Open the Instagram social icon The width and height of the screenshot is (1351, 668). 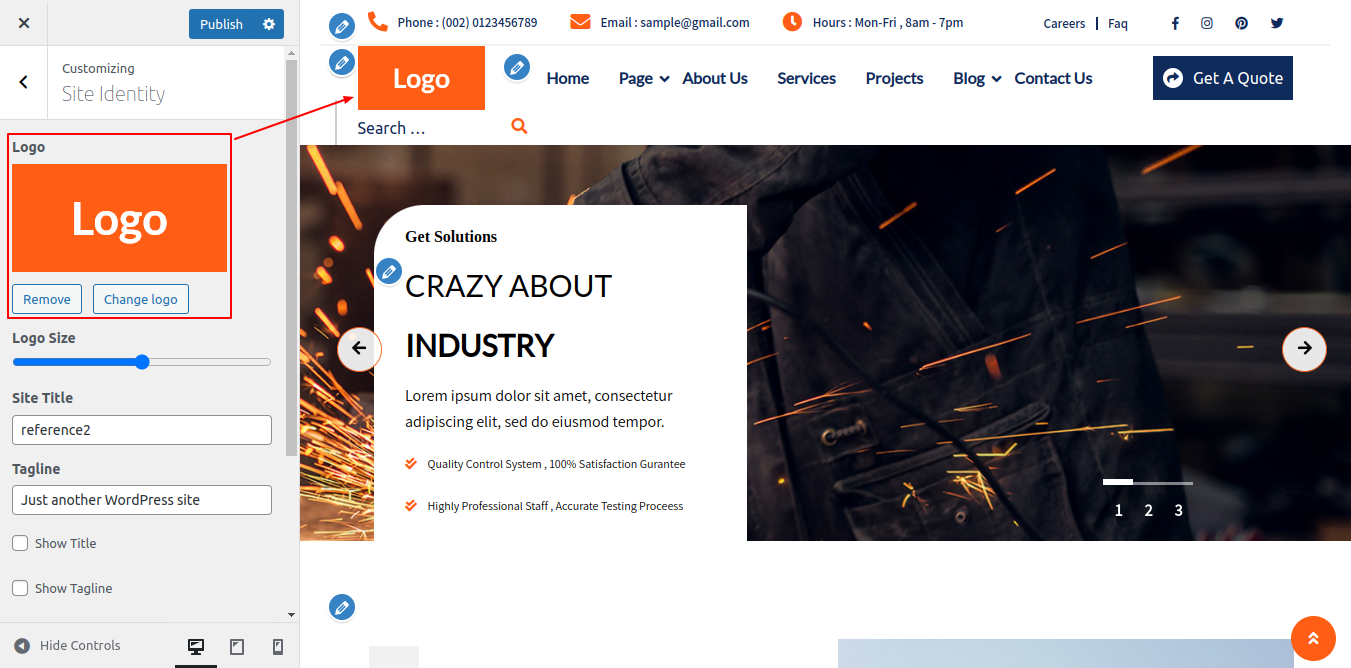[x=1207, y=23]
